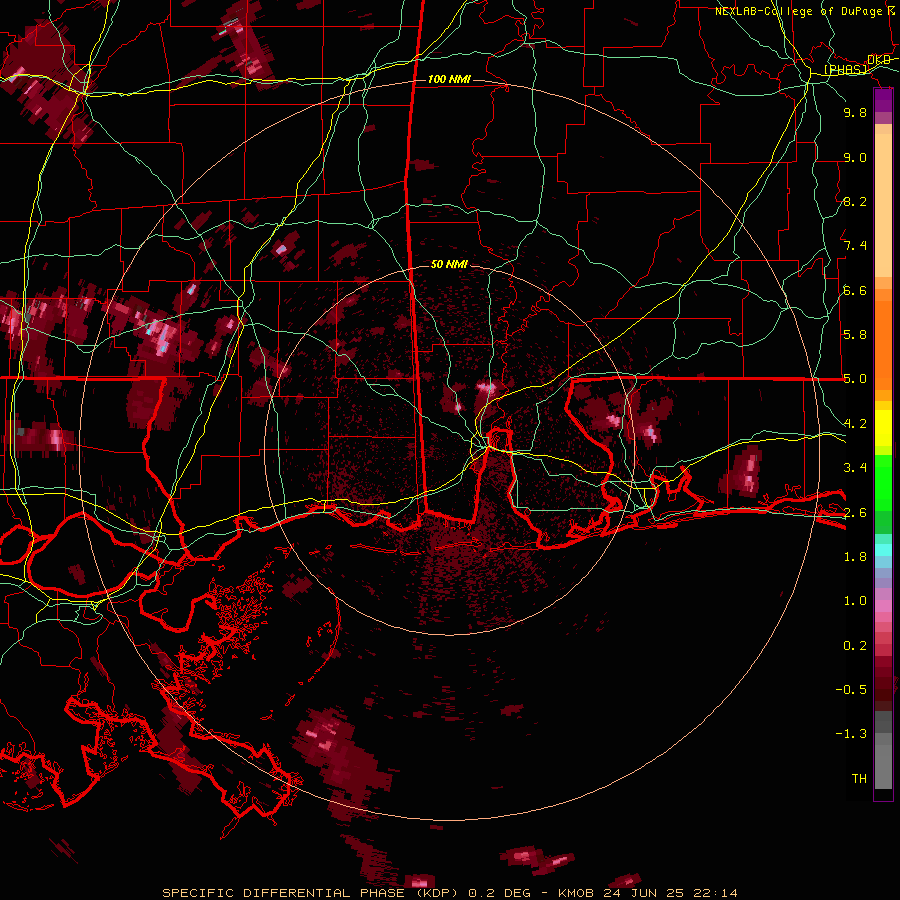
Task: Click the 2.6 value on the color scale
Action: click(855, 513)
